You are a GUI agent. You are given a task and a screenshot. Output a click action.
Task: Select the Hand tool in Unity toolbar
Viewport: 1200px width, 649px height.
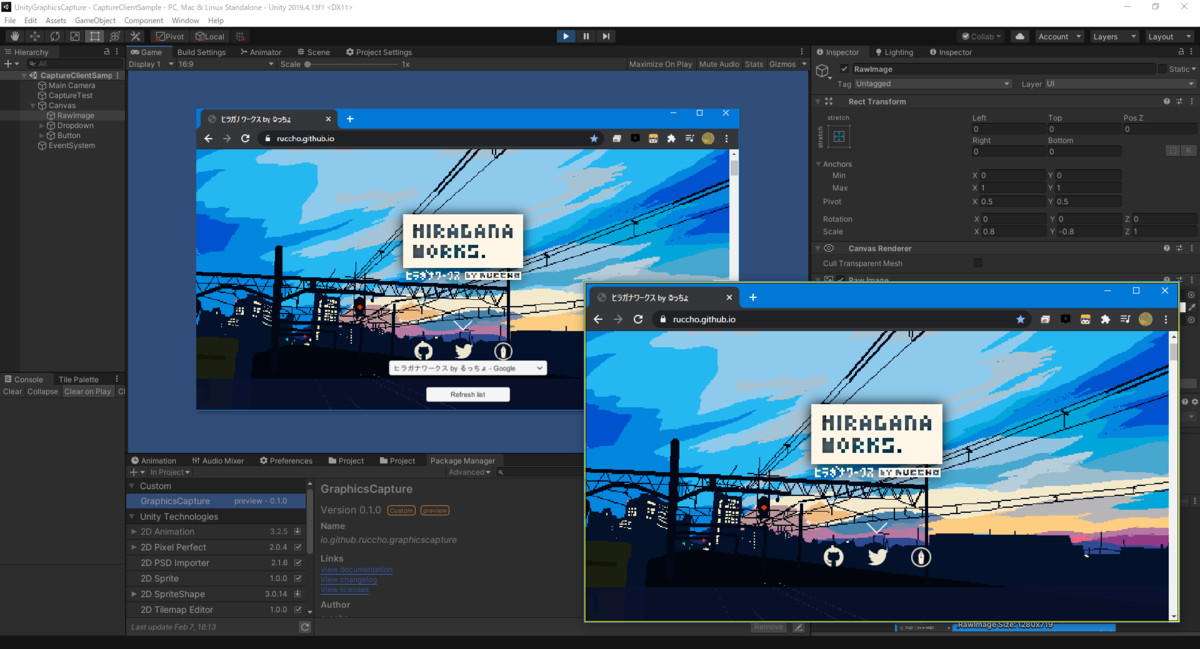(x=15, y=36)
